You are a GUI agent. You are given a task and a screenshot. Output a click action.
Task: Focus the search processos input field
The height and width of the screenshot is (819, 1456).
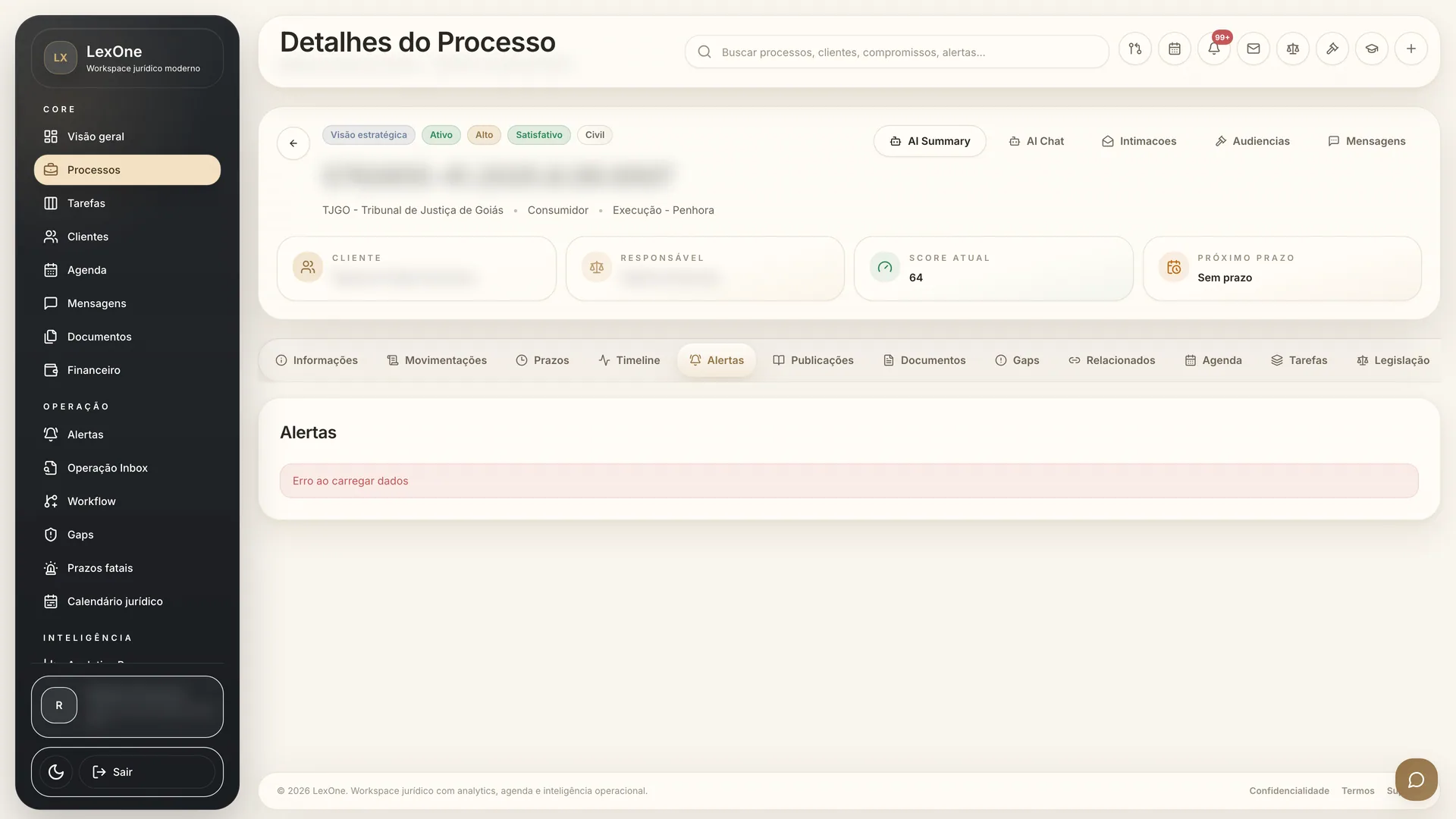(896, 52)
